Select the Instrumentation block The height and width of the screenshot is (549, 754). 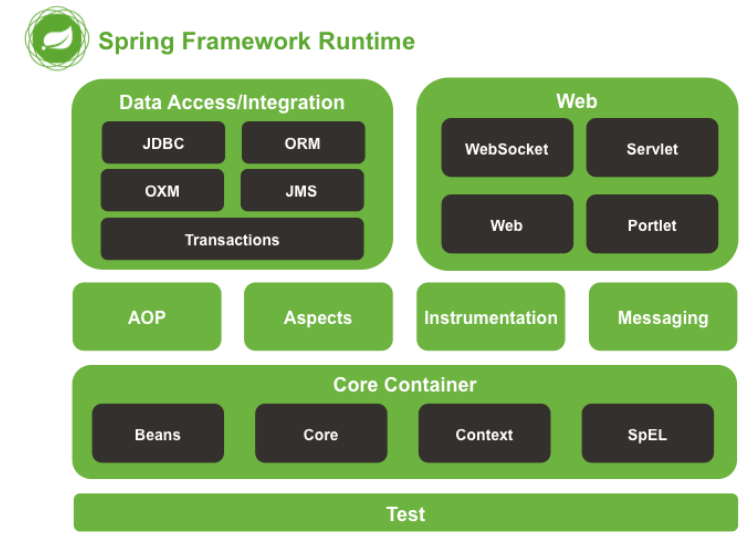point(491,317)
